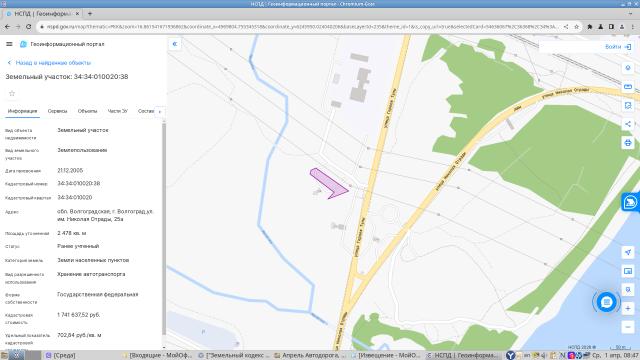The height and width of the screenshot is (360, 640).
Task: Open browser extensions puzzle icon
Action: [x=590, y=27]
